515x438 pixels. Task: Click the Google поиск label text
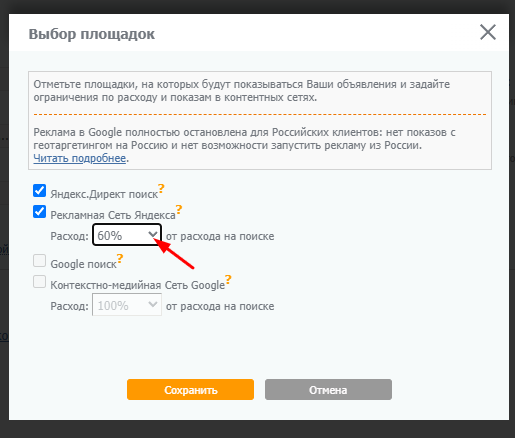(x=83, y=264)
